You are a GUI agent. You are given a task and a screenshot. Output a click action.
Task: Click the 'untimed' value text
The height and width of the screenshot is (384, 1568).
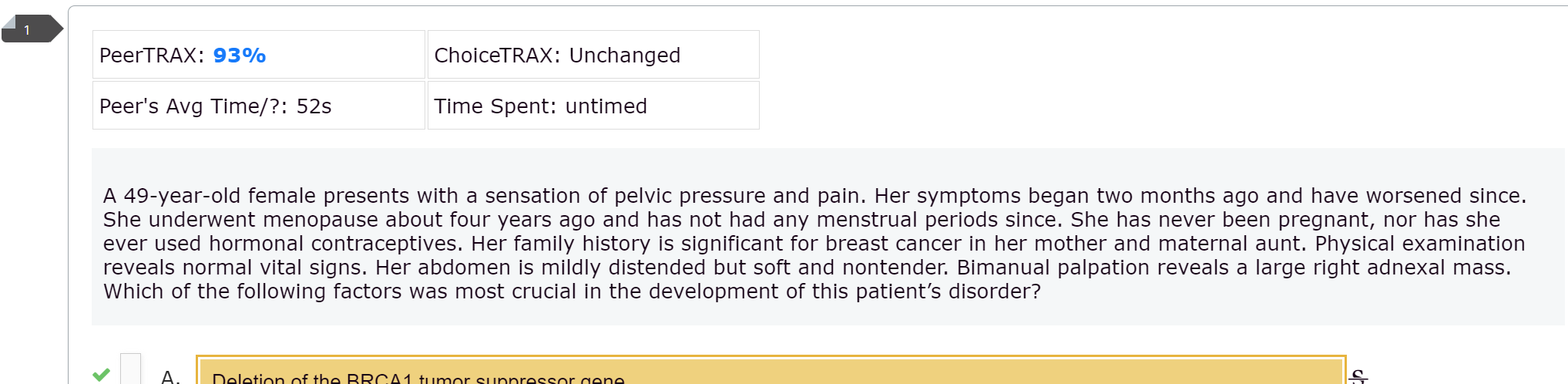[x=606, y=106]
